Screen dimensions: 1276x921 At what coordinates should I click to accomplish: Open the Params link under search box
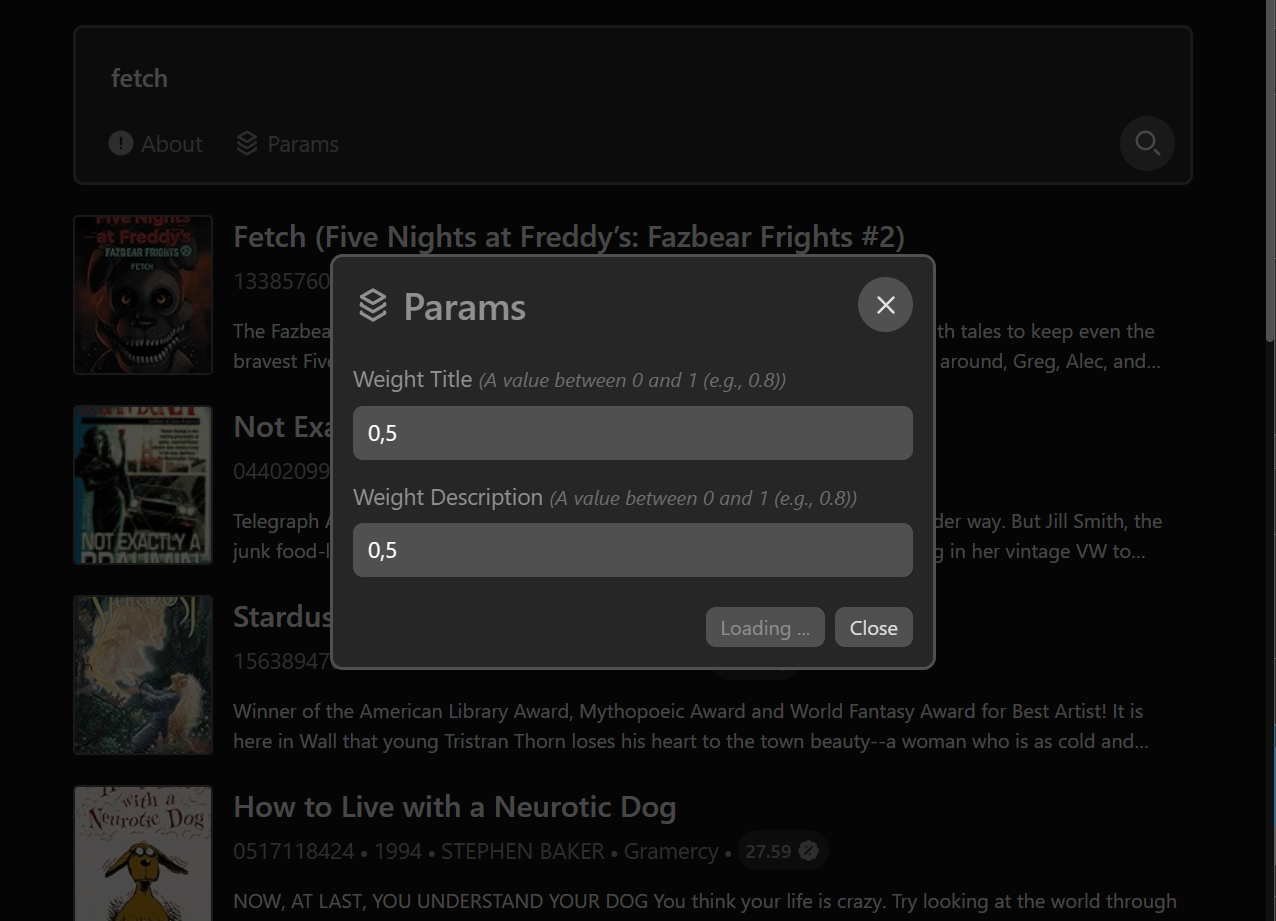[303, 144]
